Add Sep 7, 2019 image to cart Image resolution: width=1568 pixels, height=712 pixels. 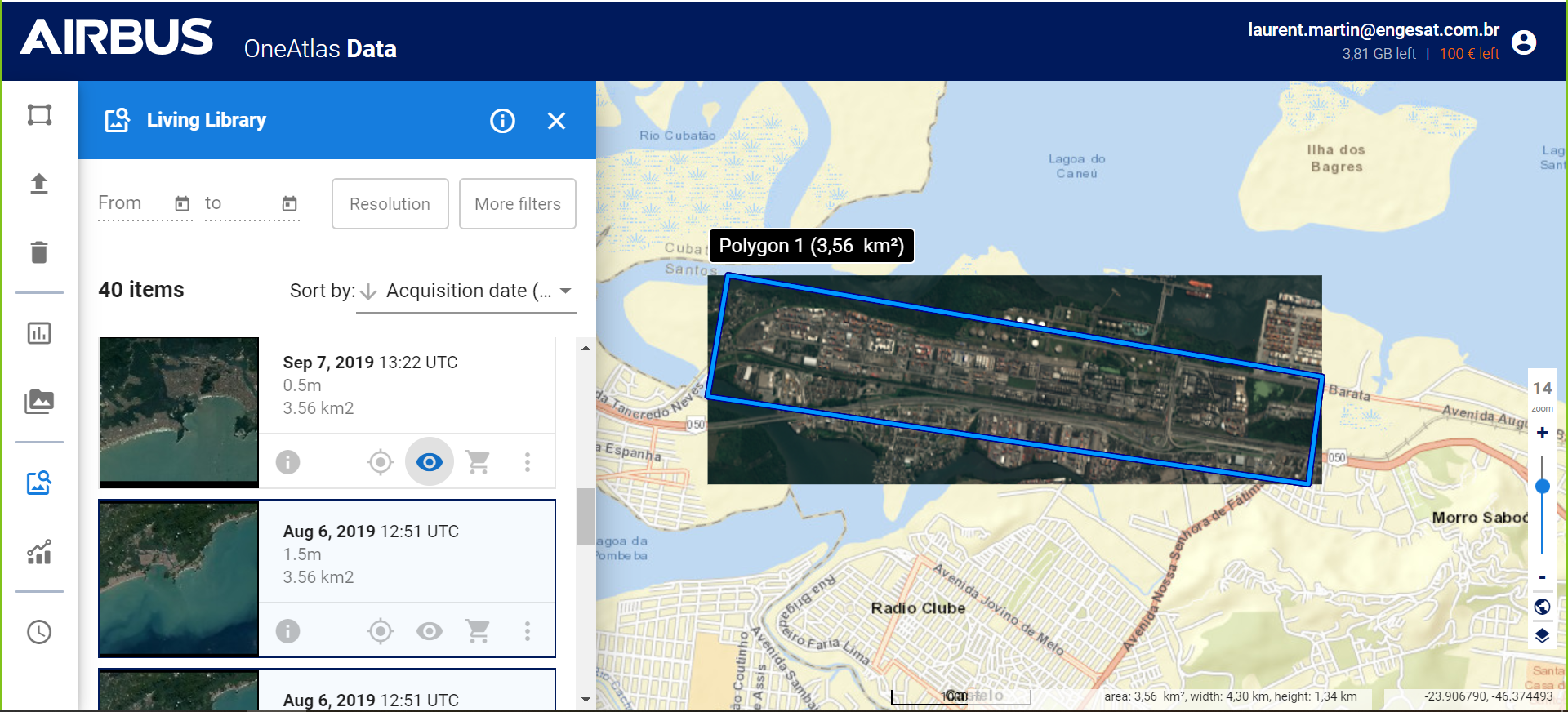478,462
